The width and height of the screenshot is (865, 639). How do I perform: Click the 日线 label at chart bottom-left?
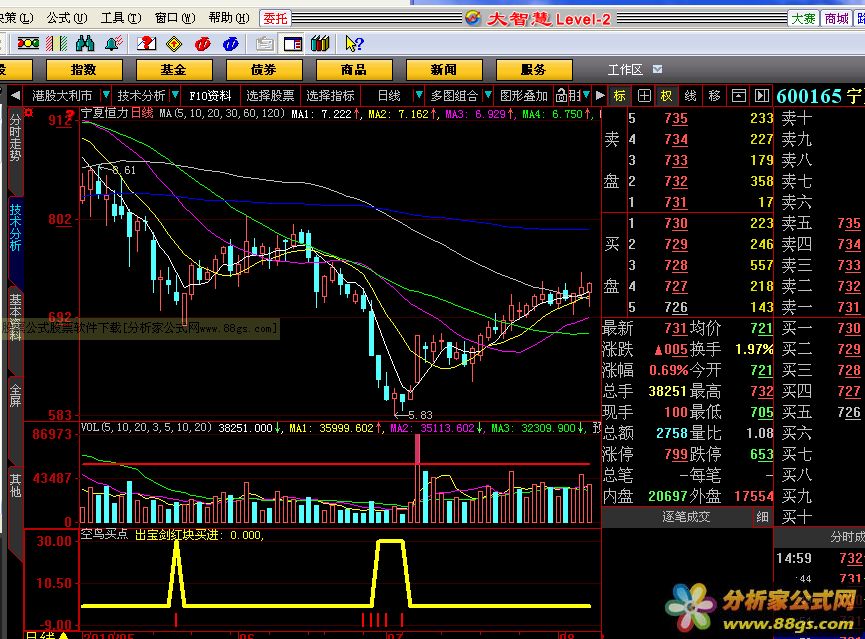click(40, 635)
